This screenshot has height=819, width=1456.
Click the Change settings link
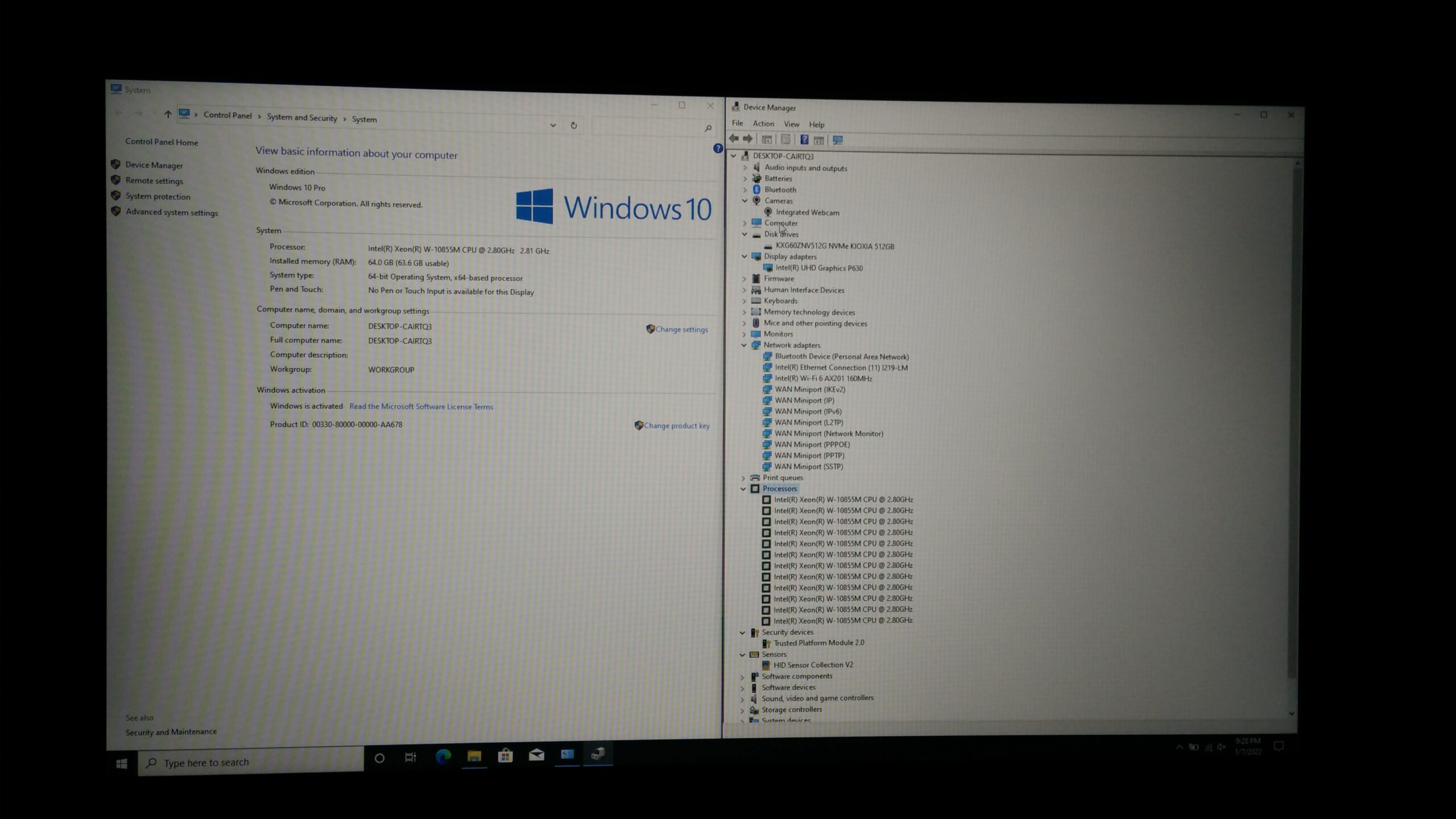click(681, 329)
